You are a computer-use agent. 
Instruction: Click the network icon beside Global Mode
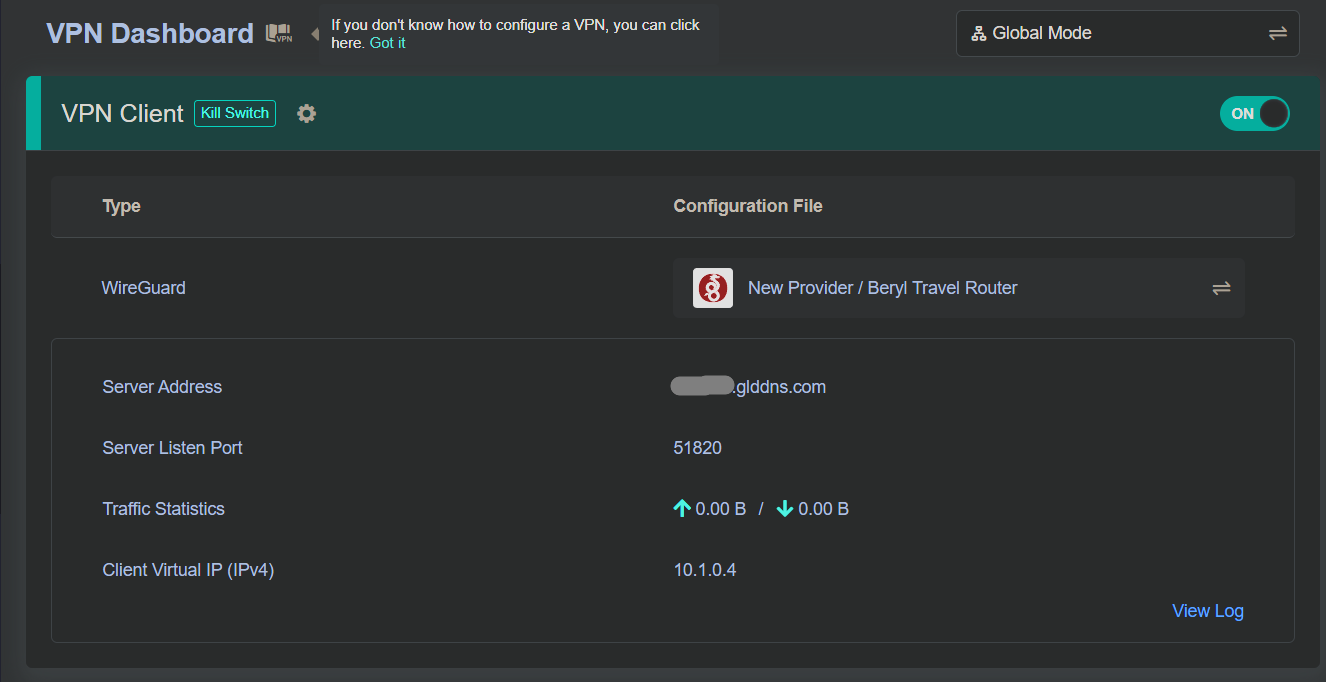[x=978, y=34]
